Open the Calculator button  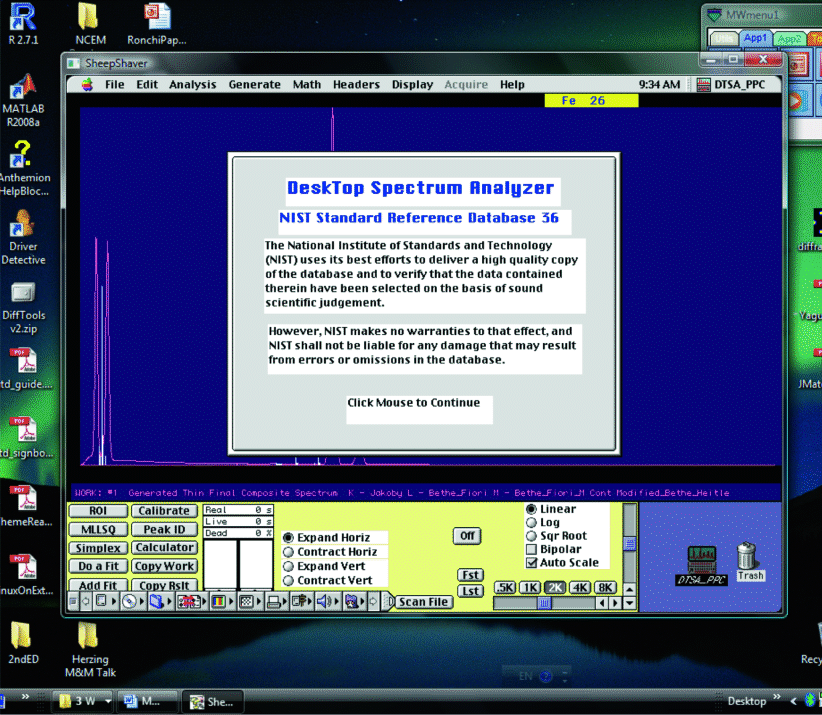coord(164,547)
